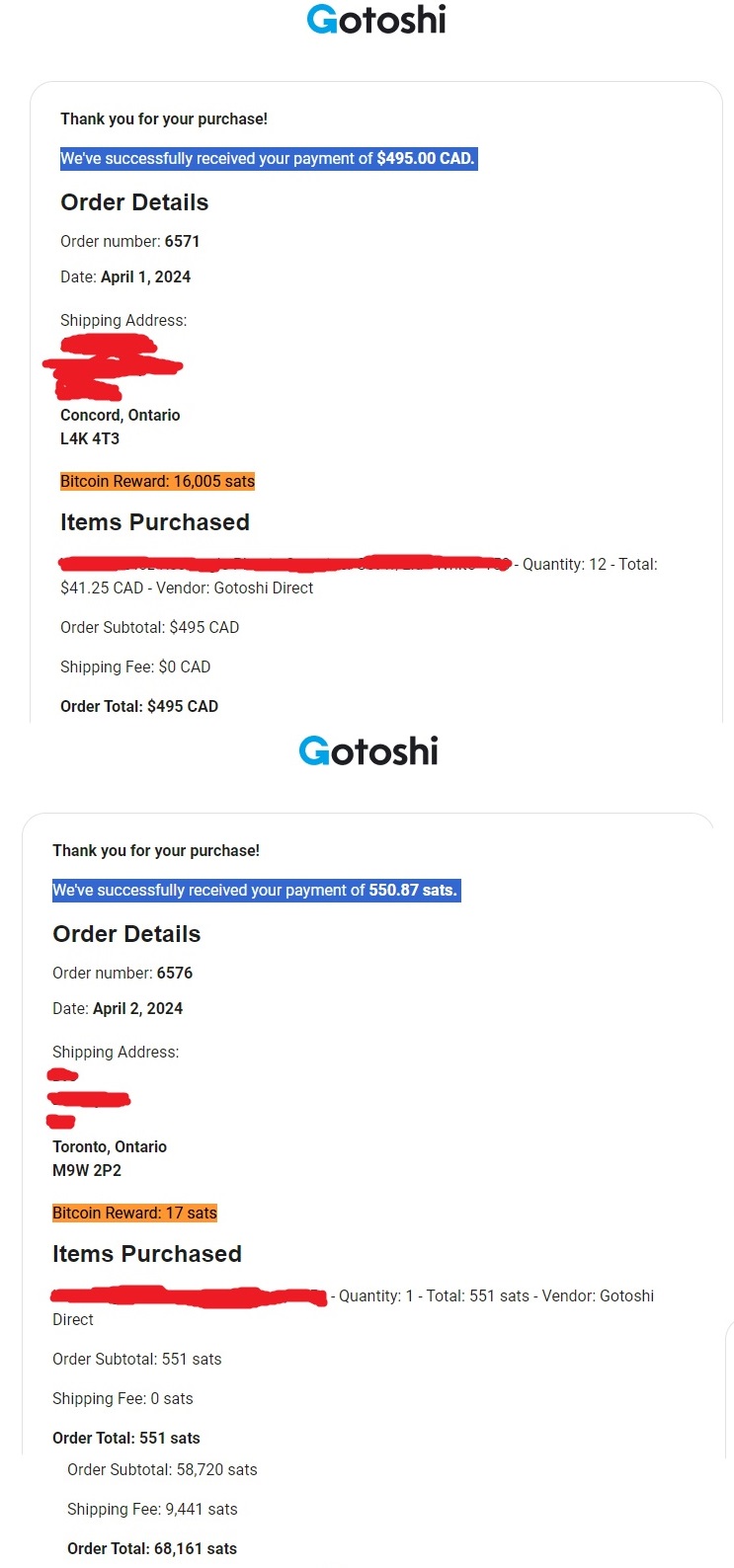Click the Order Total 551 sats line
The height and width of the screenshot is (1568, 734).
[x=126, y=1438]
